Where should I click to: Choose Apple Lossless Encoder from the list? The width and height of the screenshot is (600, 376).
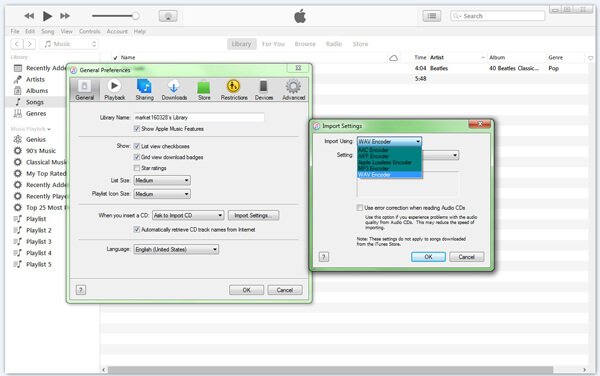[389, 163]
